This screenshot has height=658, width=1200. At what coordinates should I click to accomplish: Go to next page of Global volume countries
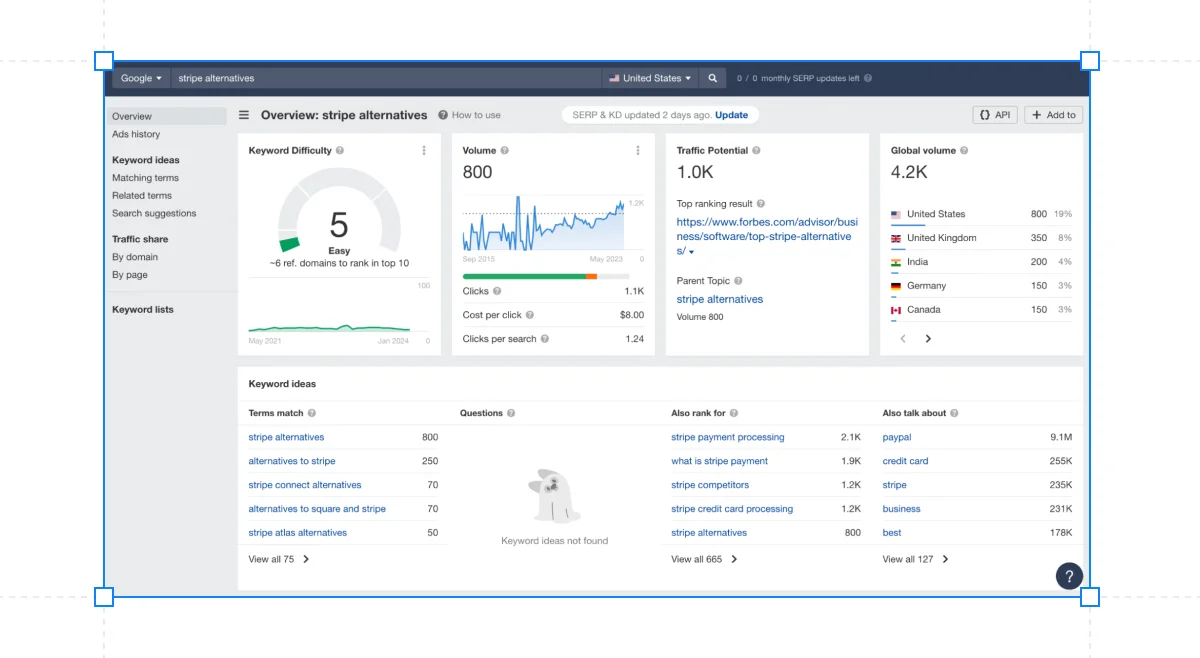(x=928, y=339)
